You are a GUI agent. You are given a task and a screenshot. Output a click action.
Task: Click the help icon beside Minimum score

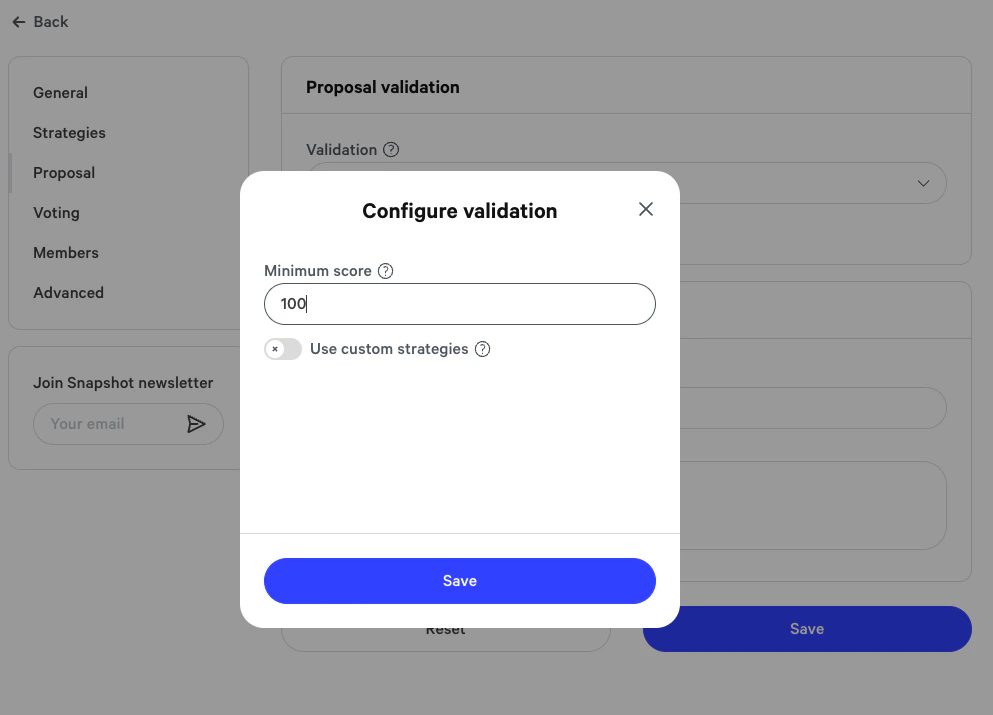pyautogui.click(x=385, y=270)
